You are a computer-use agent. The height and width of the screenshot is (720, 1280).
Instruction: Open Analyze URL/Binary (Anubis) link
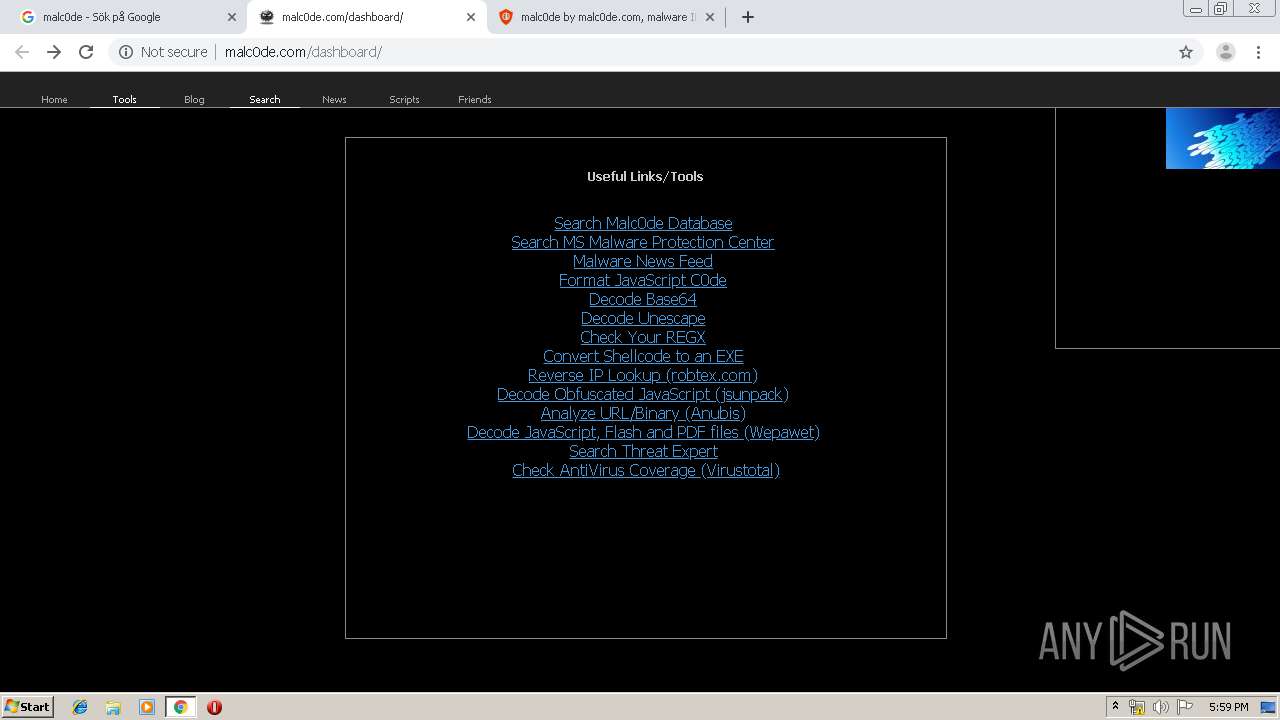643,413
